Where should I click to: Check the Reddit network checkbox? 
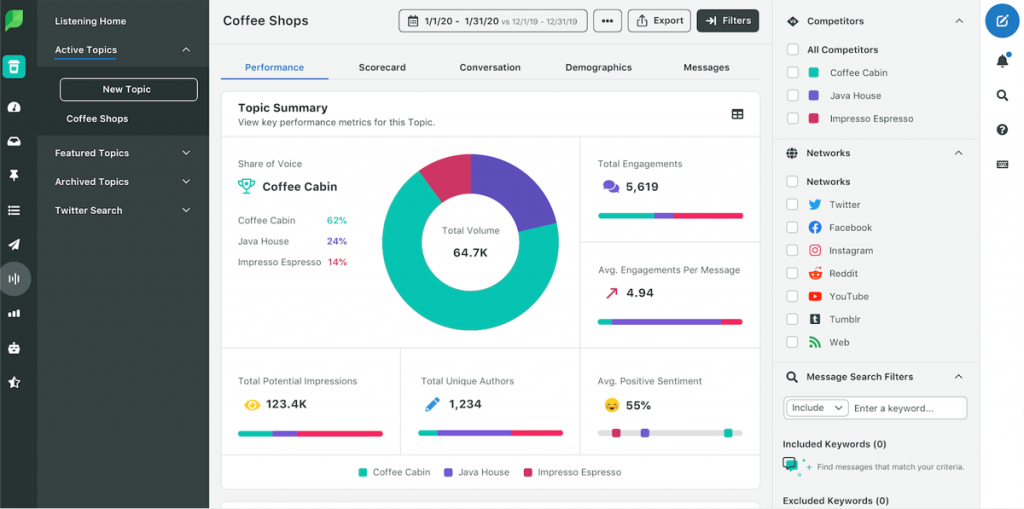792,273
